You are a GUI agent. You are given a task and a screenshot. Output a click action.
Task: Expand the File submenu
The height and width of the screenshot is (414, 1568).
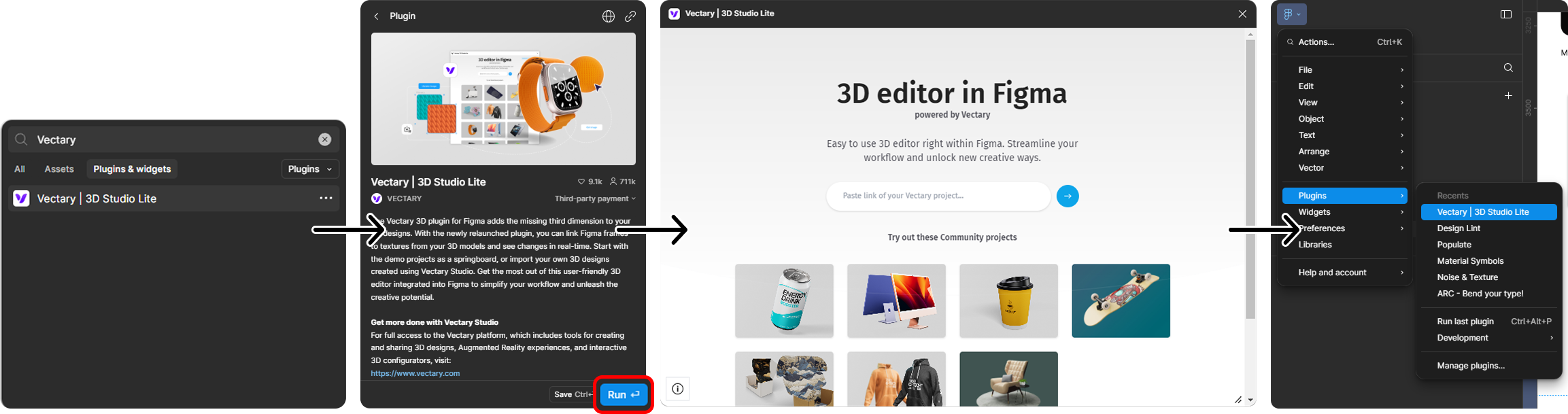[x=1344, y=70]
